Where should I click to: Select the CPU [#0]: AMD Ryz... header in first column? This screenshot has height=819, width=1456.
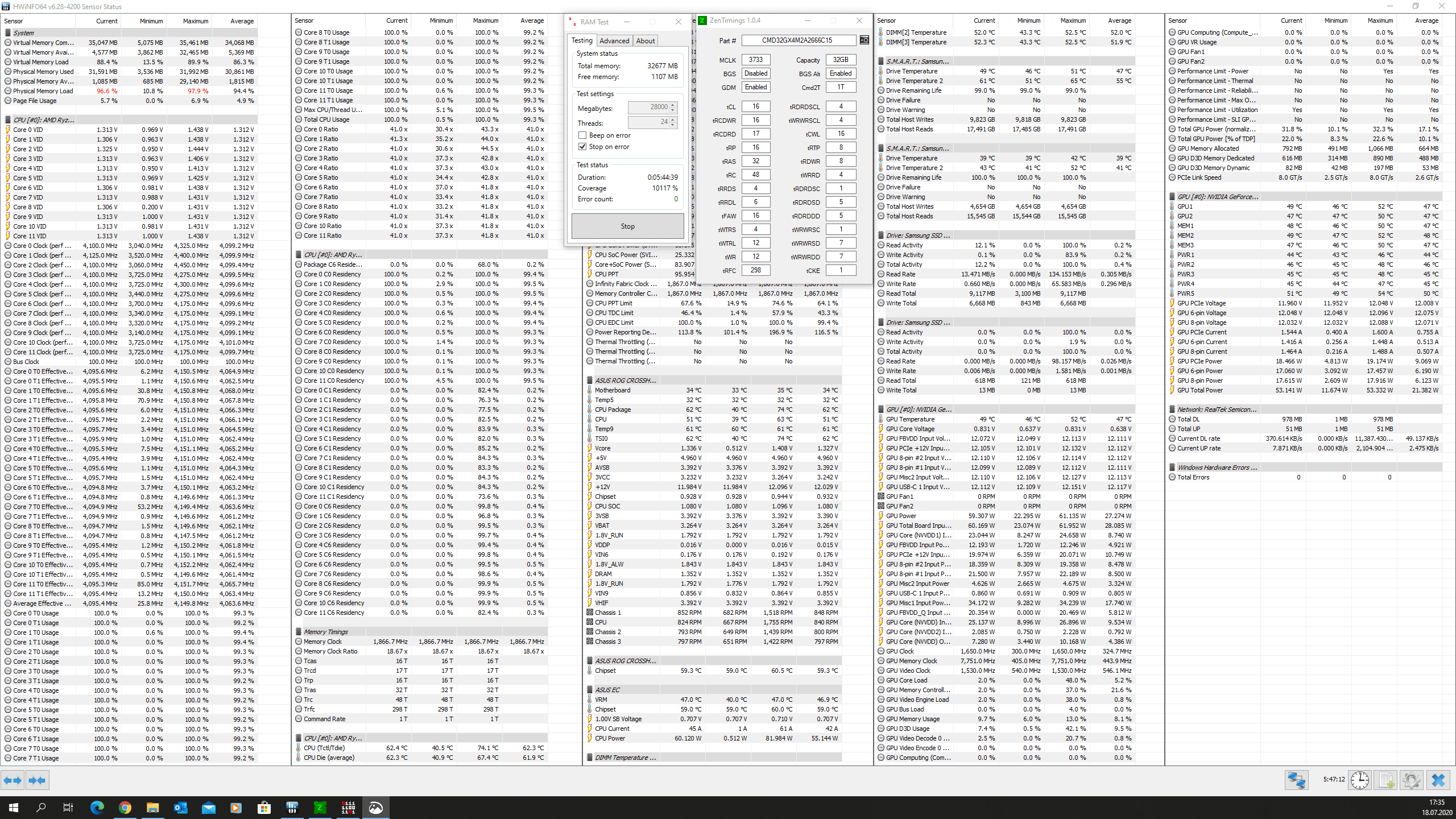131,120
